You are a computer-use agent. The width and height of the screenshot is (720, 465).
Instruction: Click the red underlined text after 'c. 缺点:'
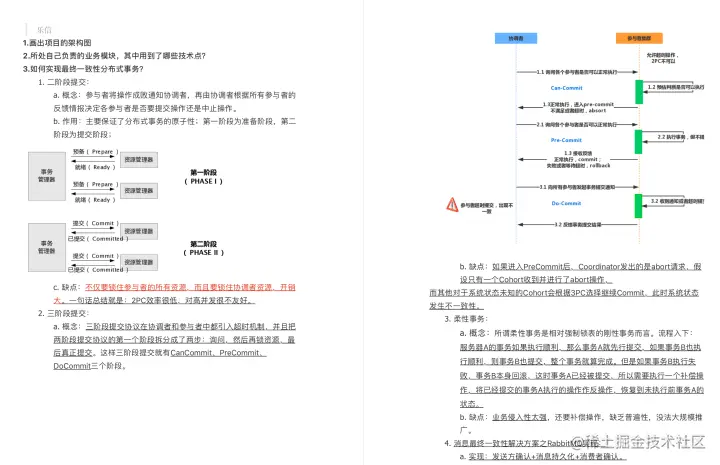[x=190, y=287]
